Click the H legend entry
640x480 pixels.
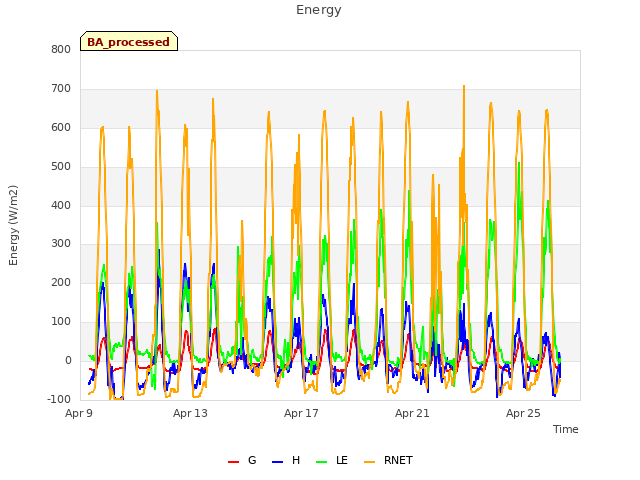(x=286, y=460)
